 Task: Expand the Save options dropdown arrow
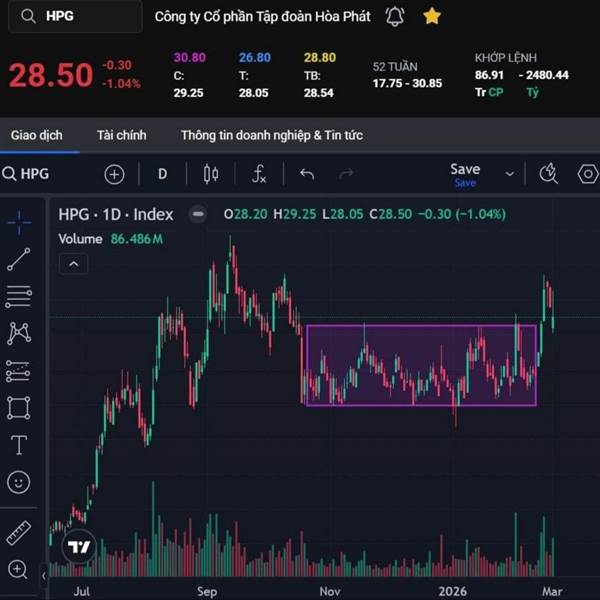pyautogui.click(x=509, y=174)
